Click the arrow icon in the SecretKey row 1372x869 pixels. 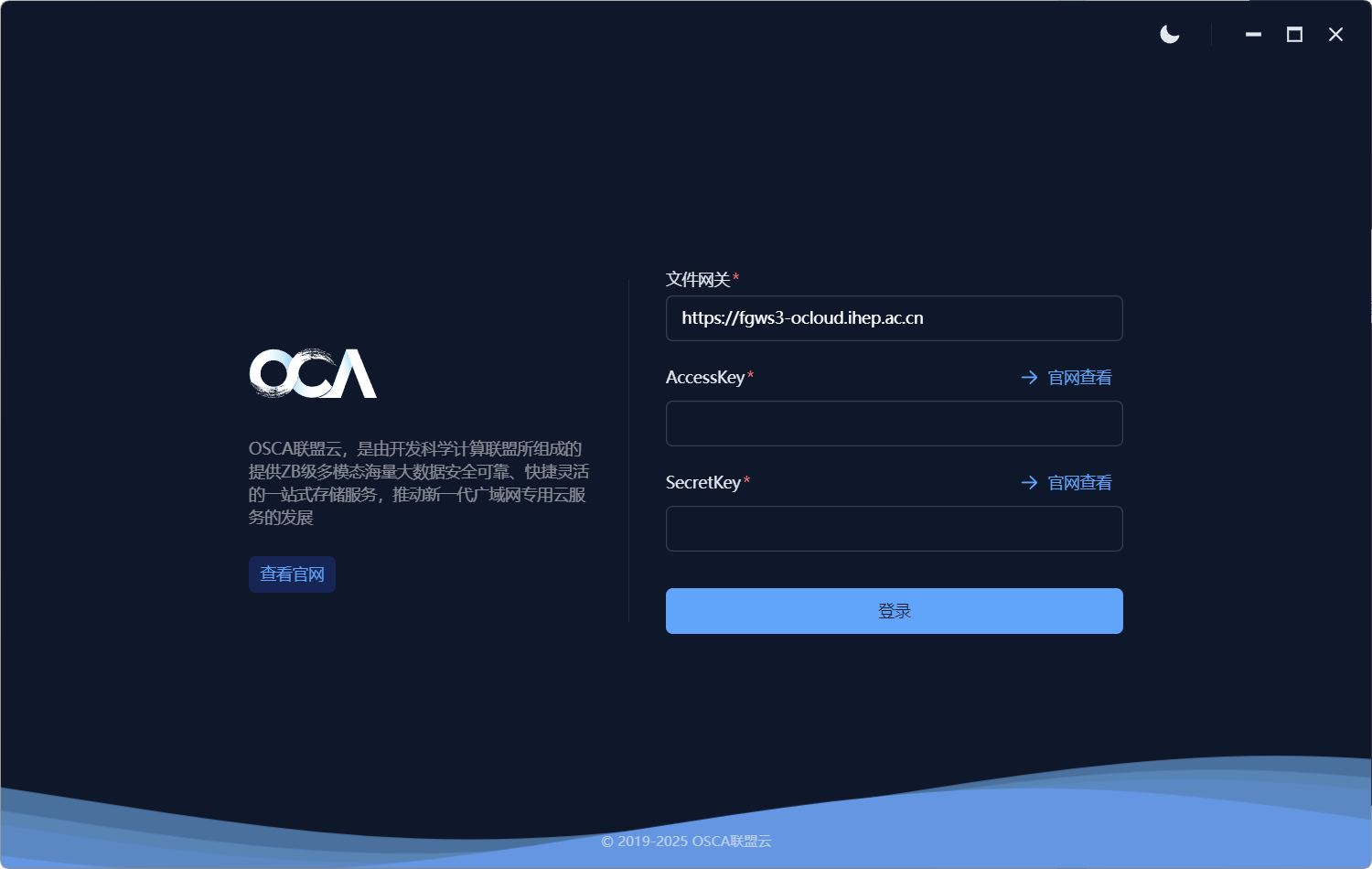point(1029,483)
